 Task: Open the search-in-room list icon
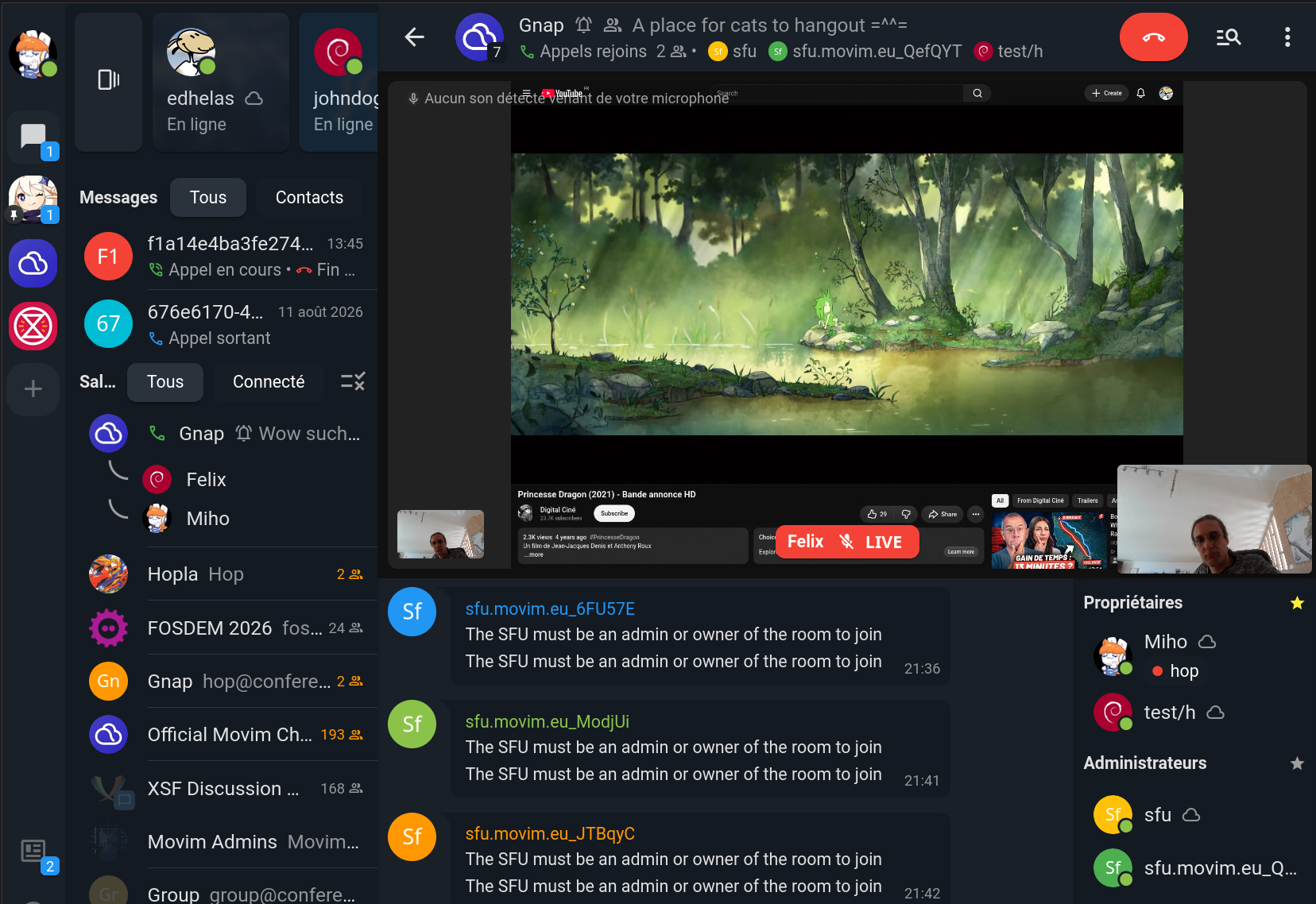pyautogui.click(x=1229, y=37)
